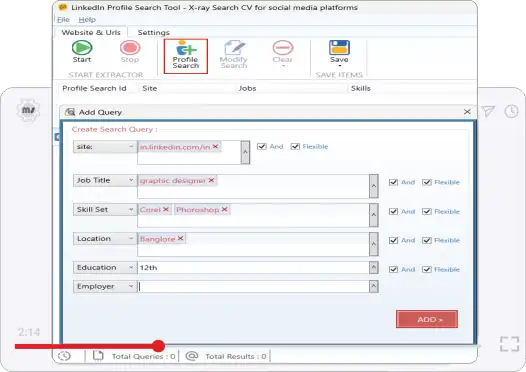526x372 pixels.
Task: Click the document icon beside Total Queries
Action: pyautogui.click(x=98, y=356)
